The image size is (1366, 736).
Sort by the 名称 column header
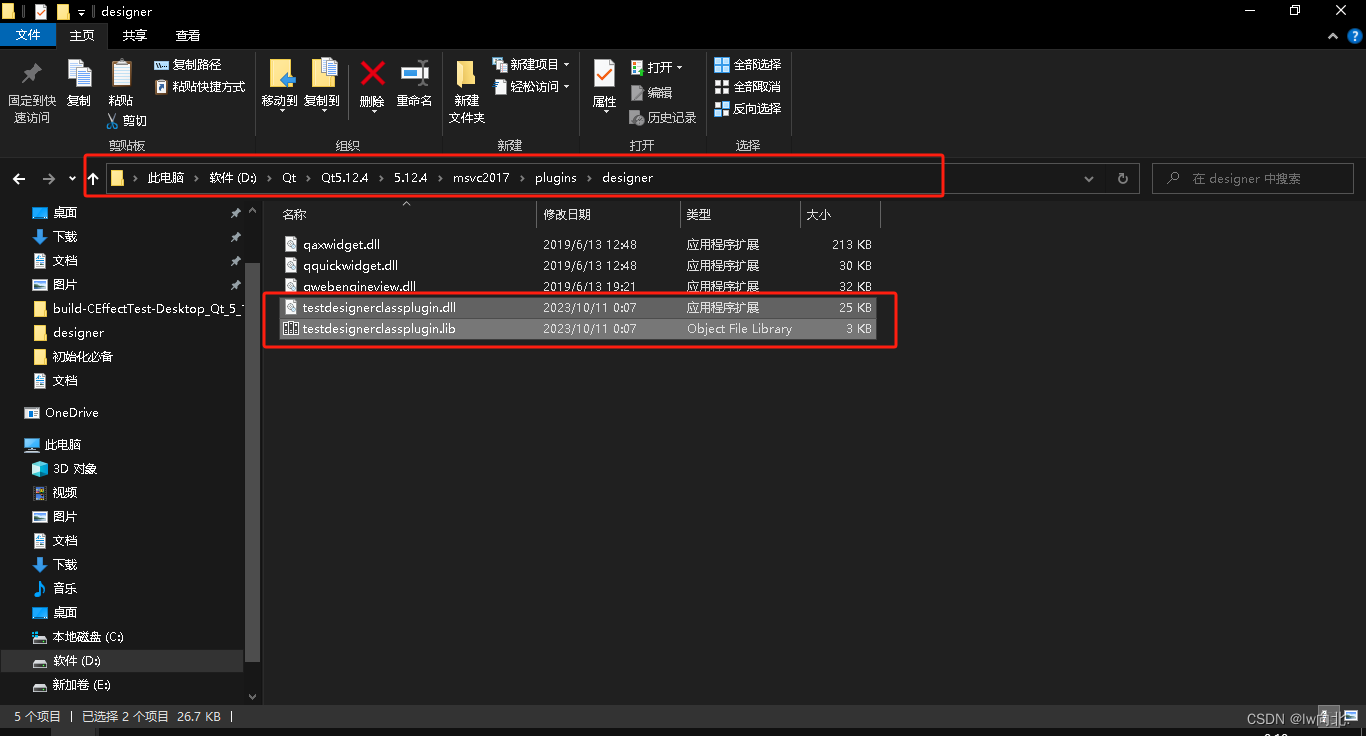(x=294, y=214)
